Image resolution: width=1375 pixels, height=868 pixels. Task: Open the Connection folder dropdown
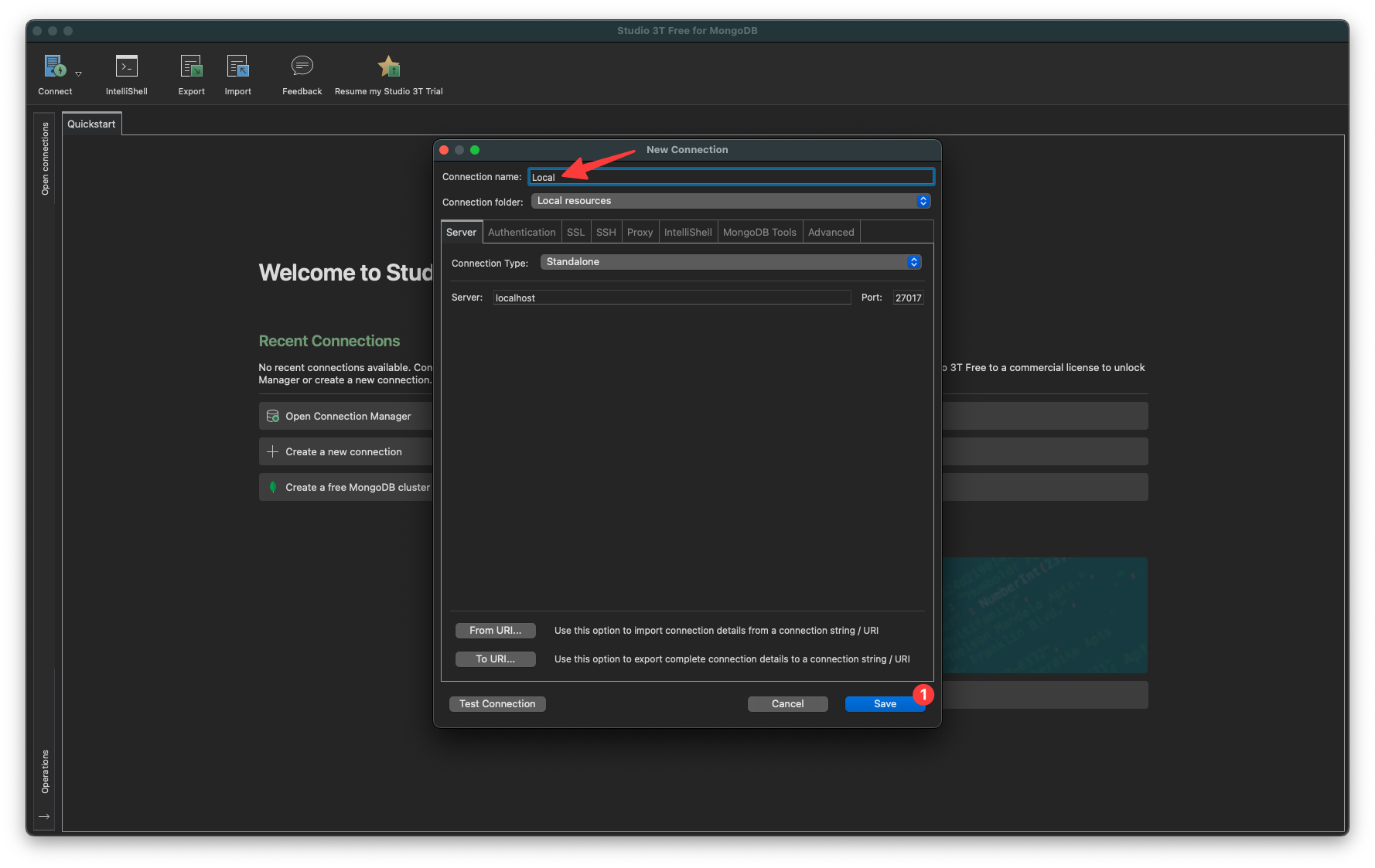point(731,201)
